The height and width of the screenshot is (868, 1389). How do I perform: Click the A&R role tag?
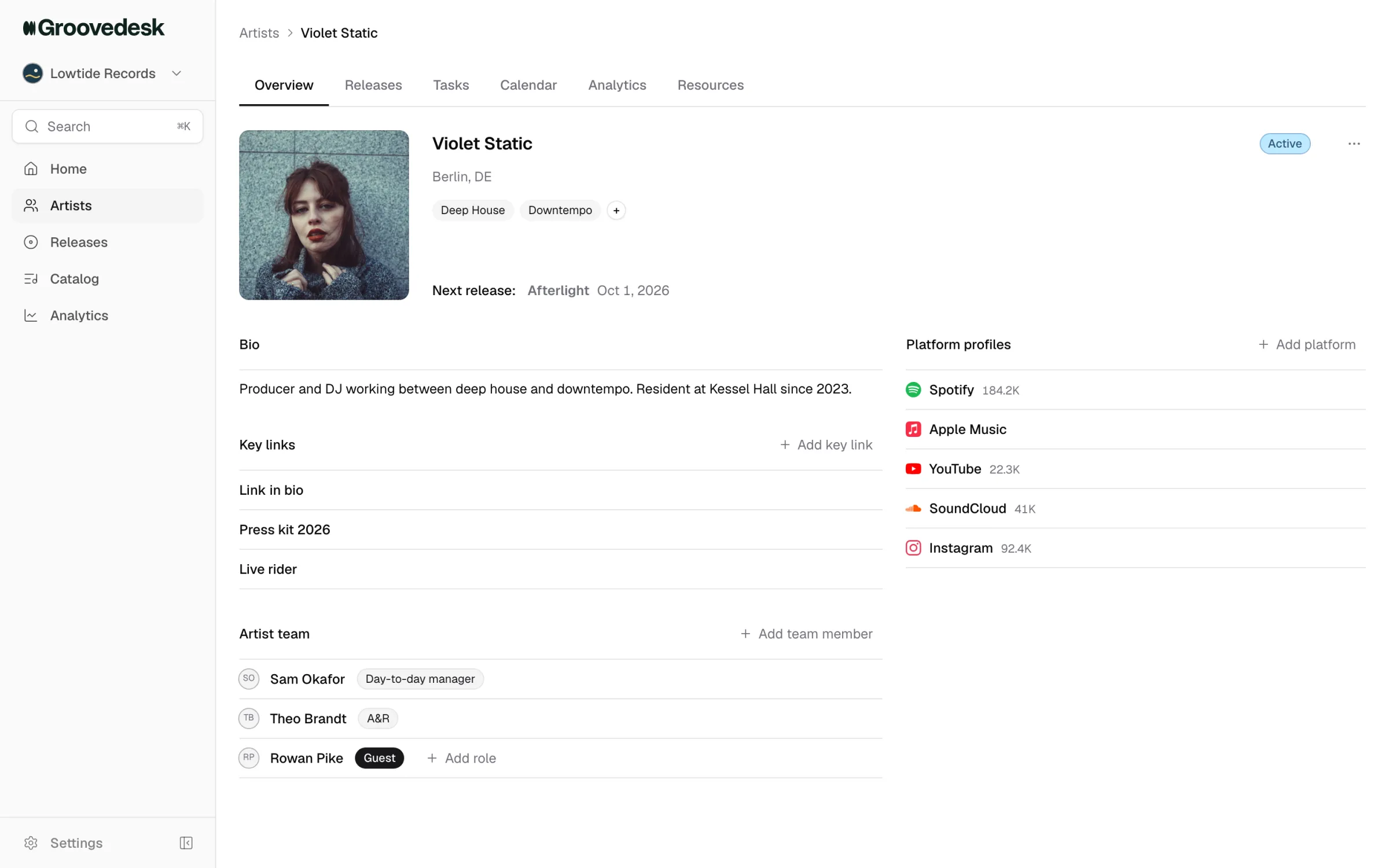[x=378, y=718]
